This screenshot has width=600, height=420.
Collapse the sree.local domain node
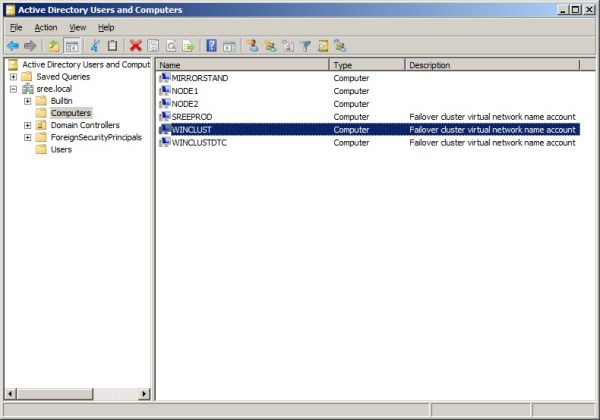[13, 89]
